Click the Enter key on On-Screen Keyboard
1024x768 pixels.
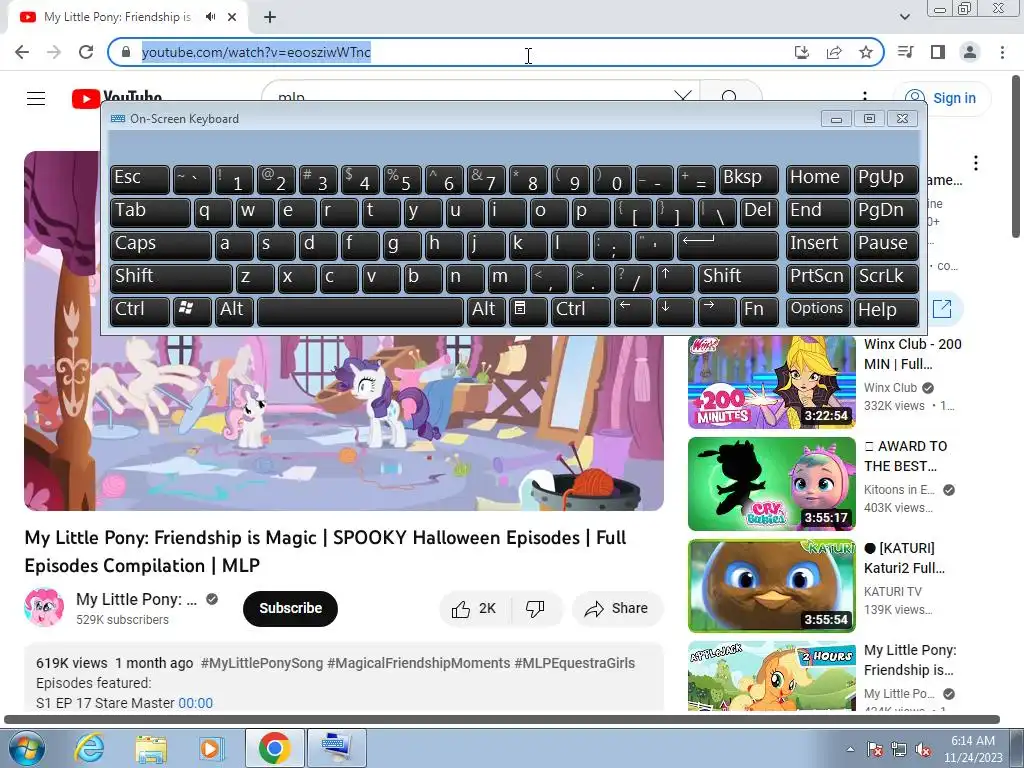(728, 246)
